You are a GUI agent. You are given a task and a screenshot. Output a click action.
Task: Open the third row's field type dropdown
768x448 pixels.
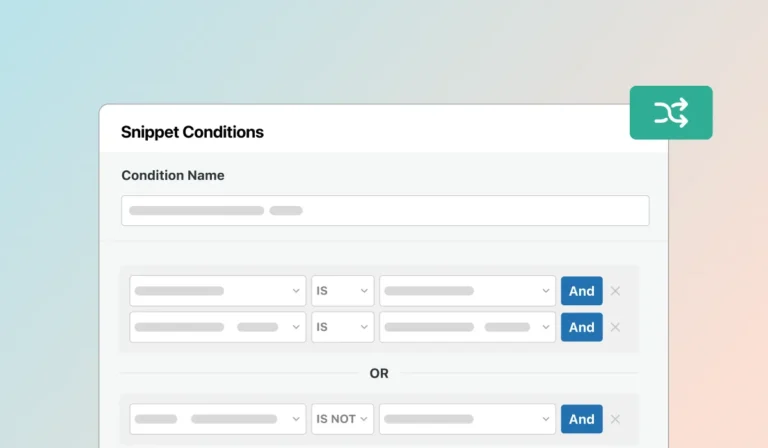218,419
